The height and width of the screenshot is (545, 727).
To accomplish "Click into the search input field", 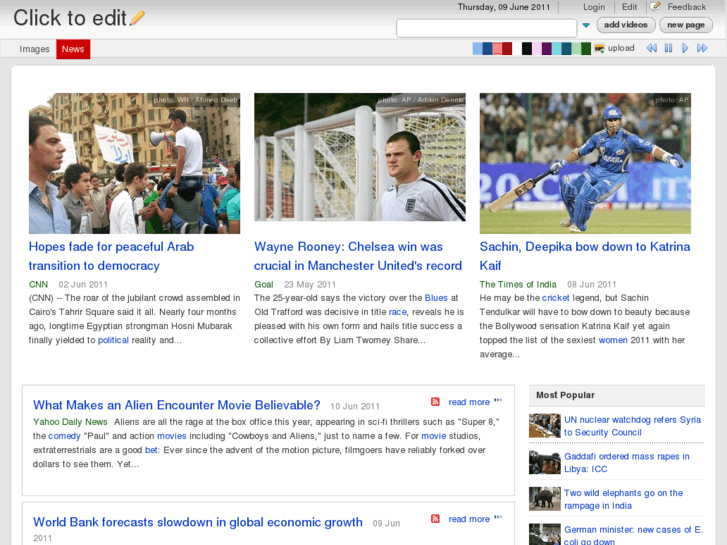I will tap(486, 28).
